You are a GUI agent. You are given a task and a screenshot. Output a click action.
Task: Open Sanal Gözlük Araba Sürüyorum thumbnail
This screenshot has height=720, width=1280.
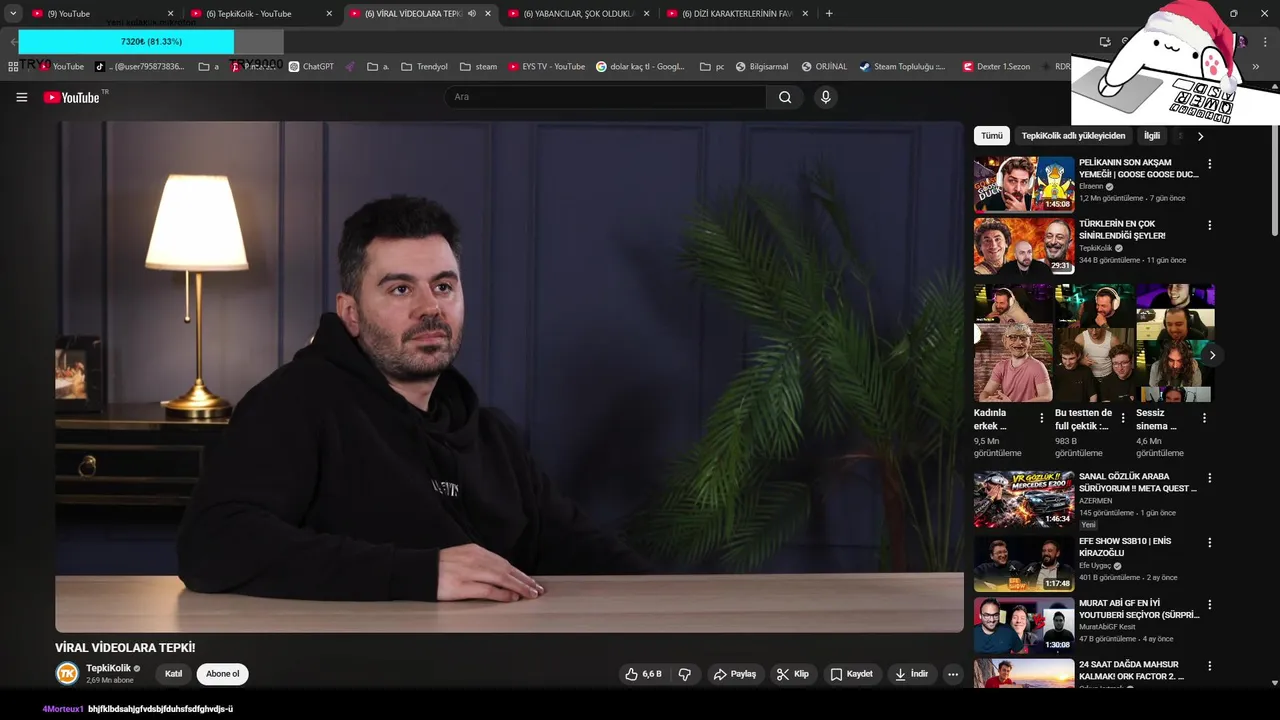click(1024, 498)
